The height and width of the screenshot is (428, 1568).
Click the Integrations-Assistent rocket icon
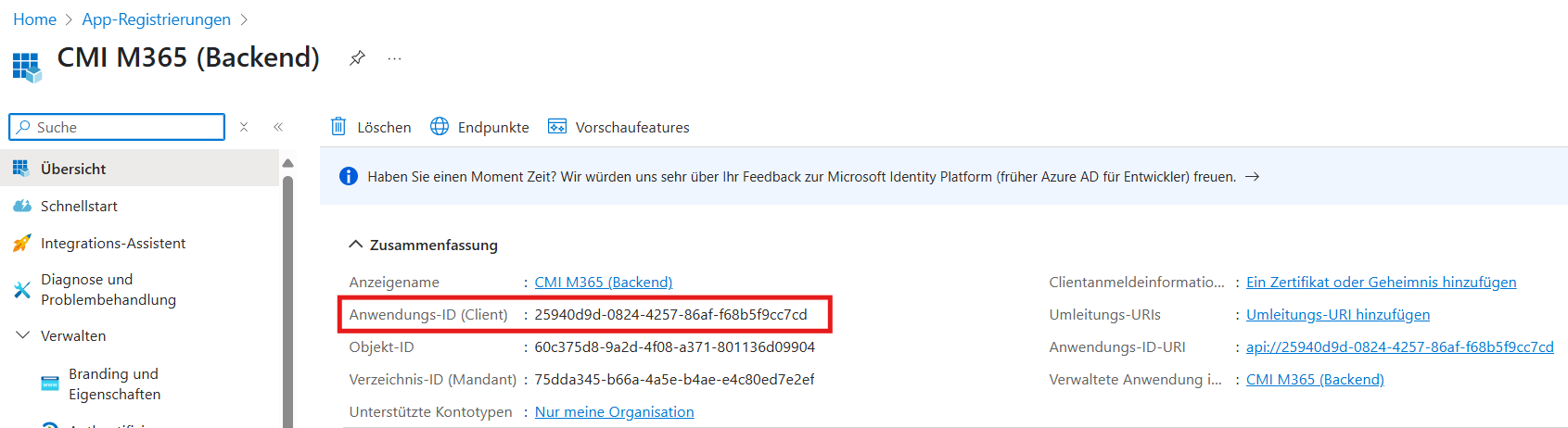click(x=22, y=243)
